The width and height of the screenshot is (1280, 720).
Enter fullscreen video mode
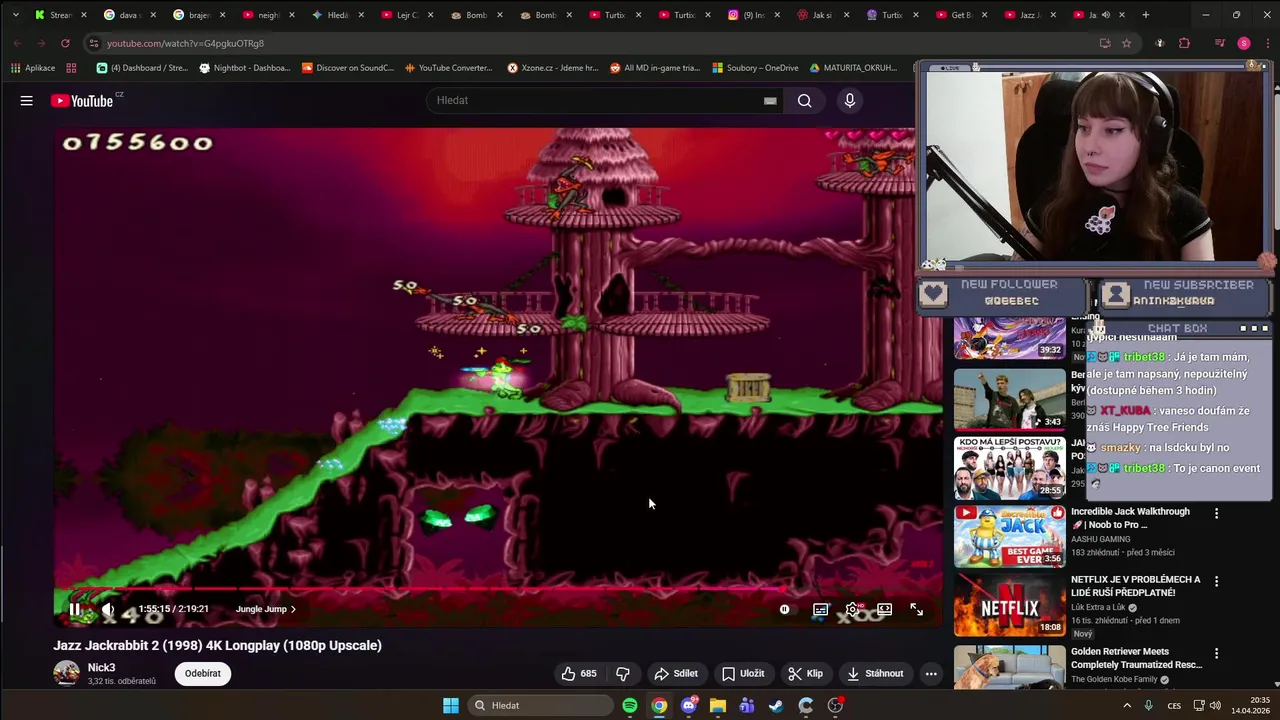click(916, 609)
